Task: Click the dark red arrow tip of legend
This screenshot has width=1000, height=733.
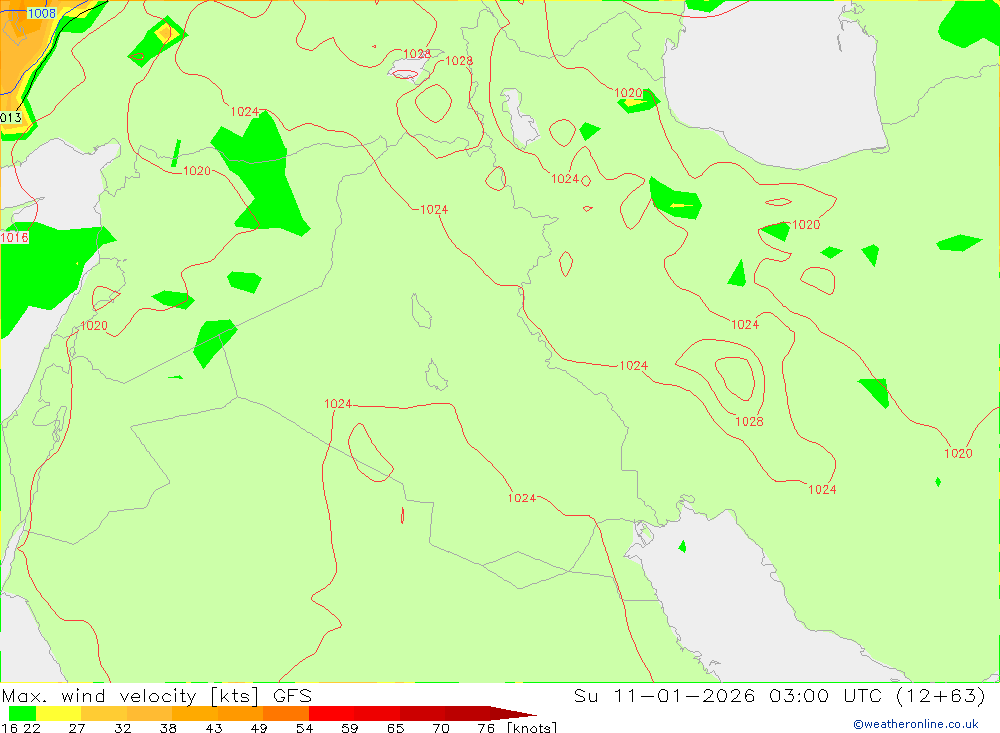Action: pos(513,713)
